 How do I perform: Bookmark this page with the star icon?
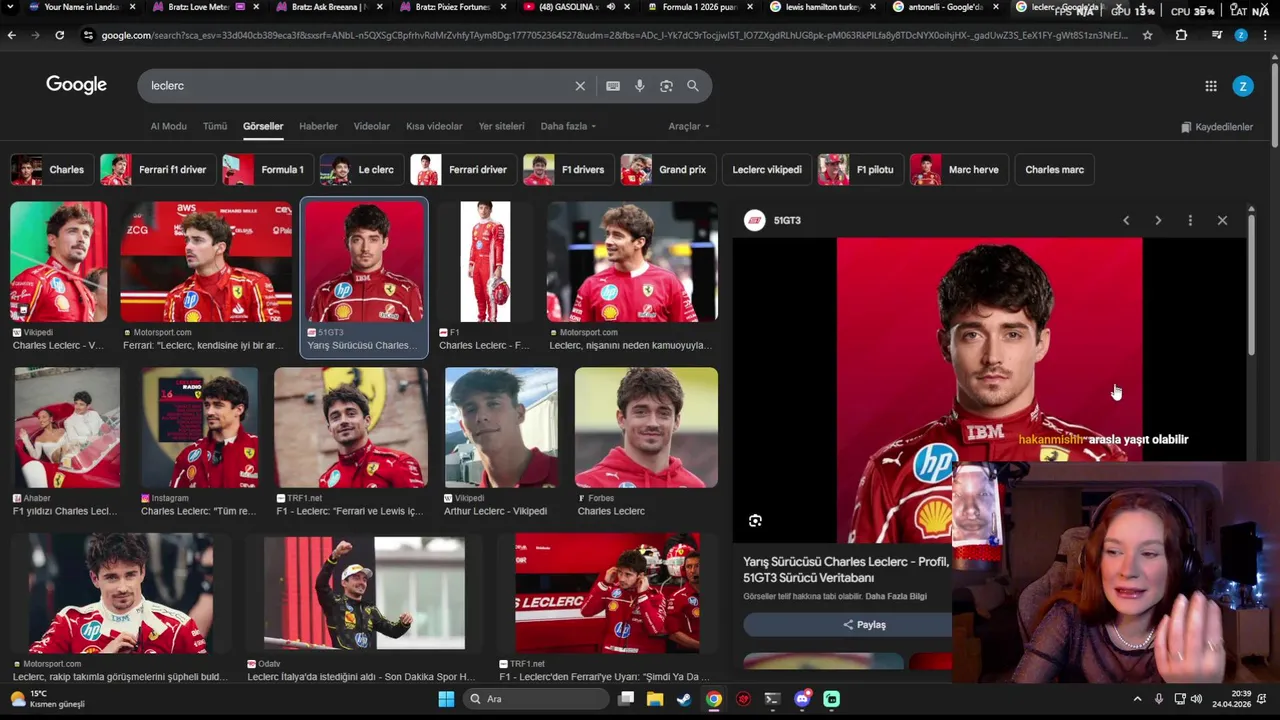click(1147, 35)
